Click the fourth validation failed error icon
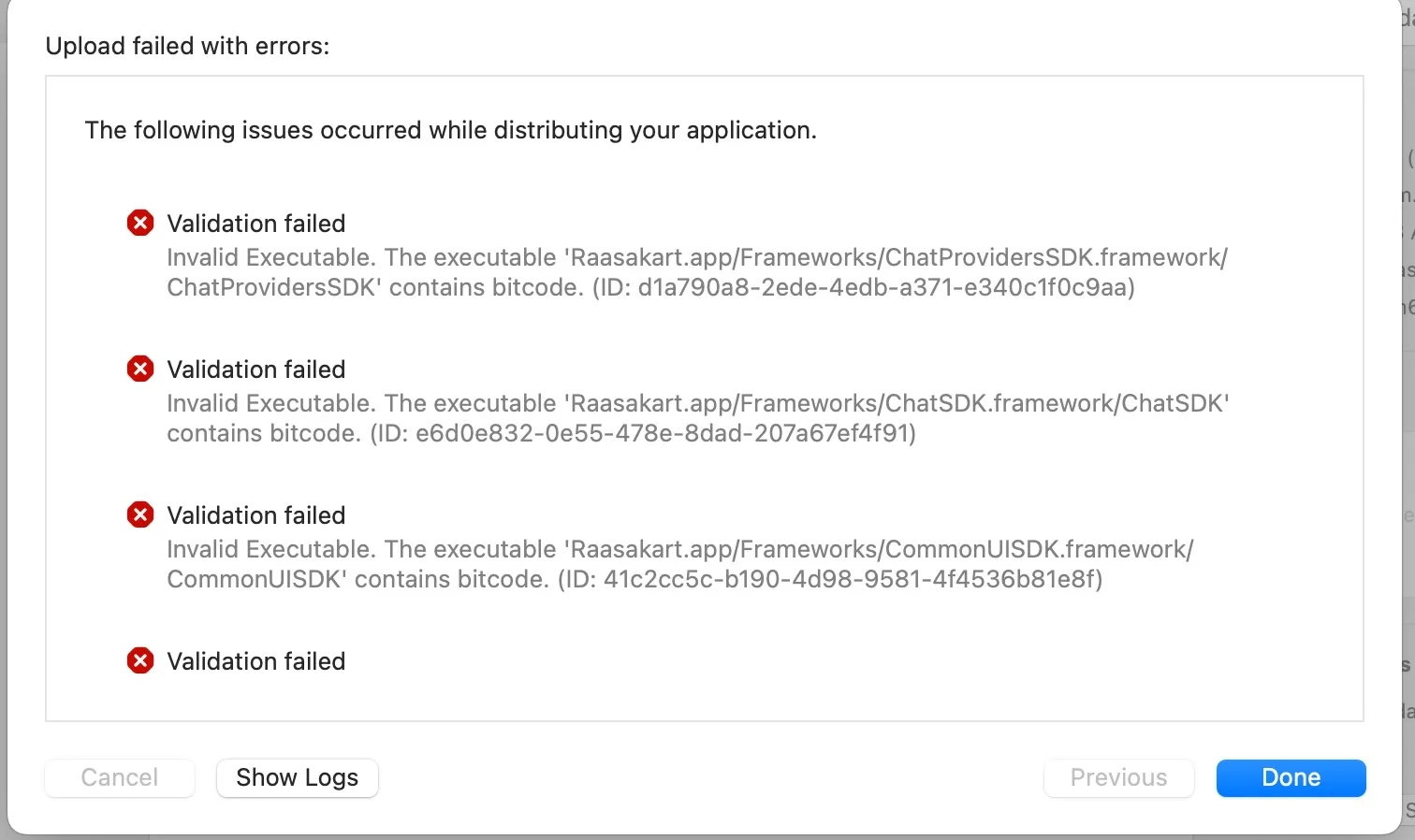 140,660
